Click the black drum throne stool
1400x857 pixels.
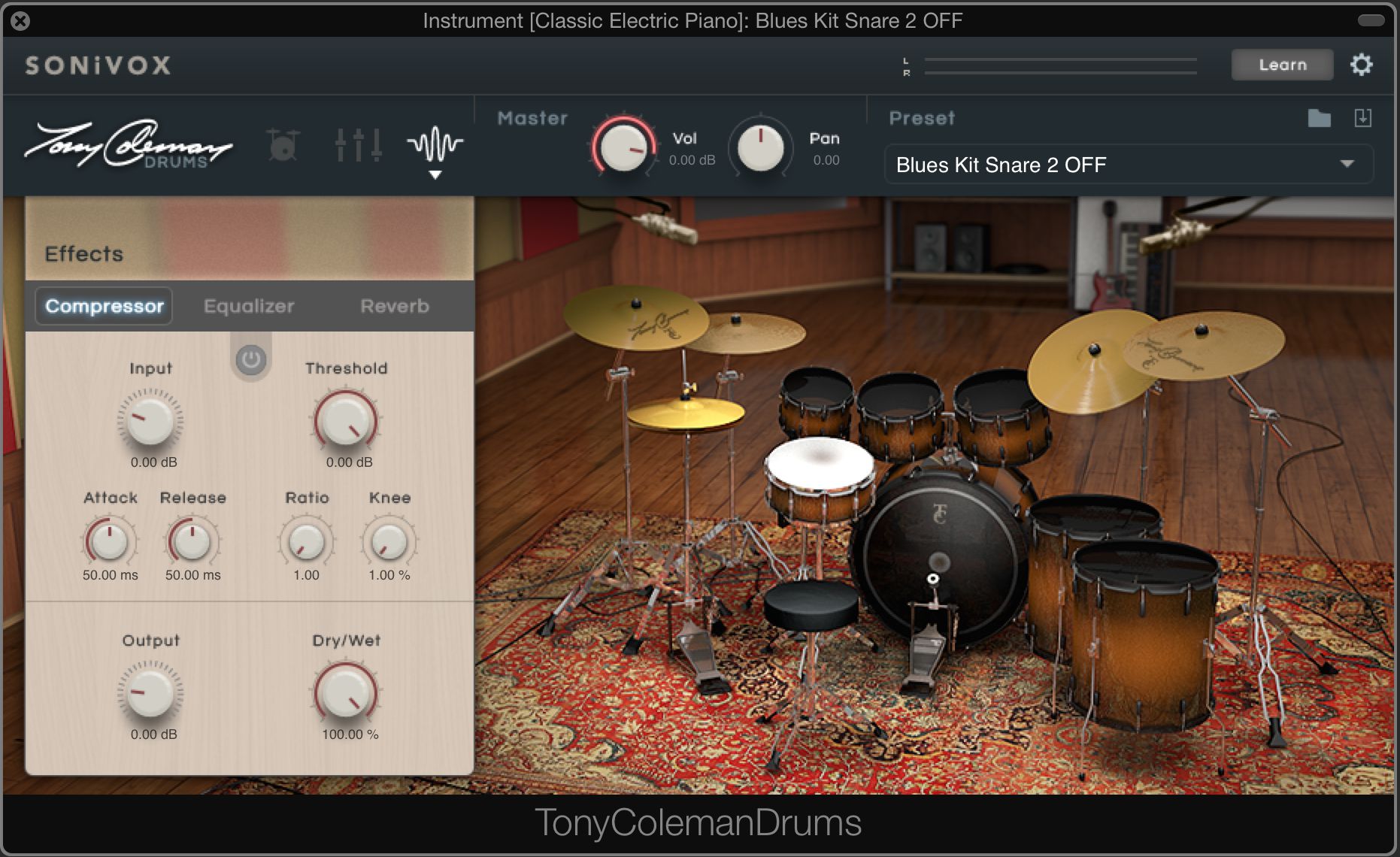pyautogui.click(x=811, y=605)
